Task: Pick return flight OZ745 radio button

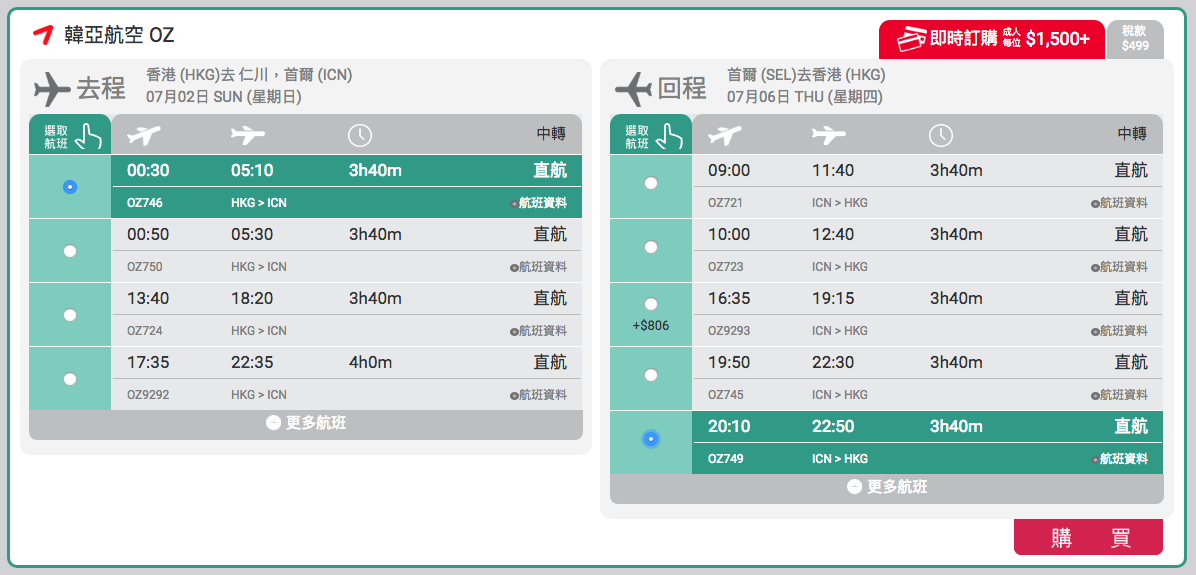Action: tap(651, 374)
